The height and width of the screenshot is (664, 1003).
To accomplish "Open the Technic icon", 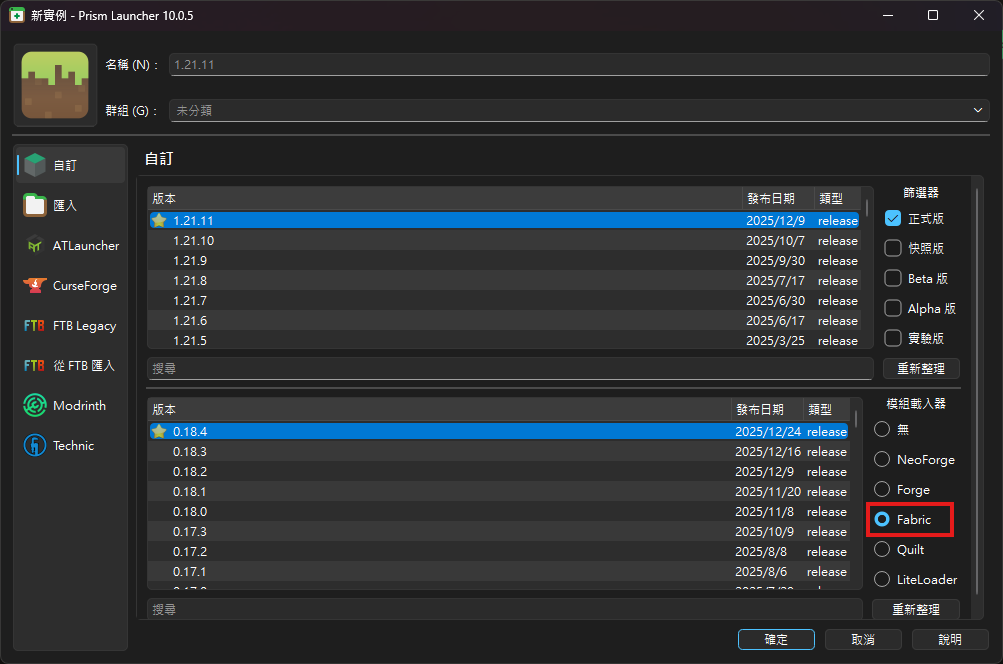I will [x=35, y=446].
